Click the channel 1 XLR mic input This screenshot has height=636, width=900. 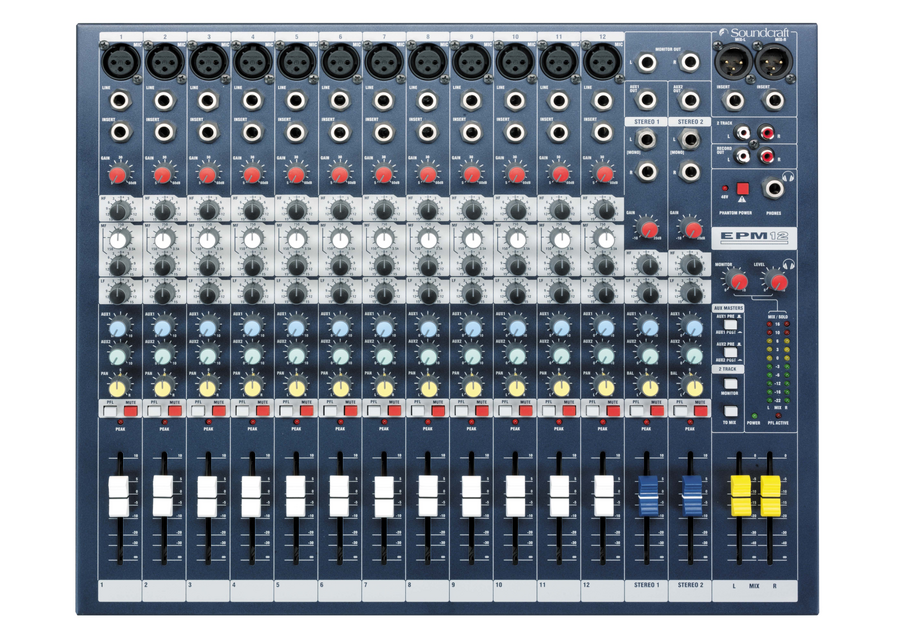118,63
